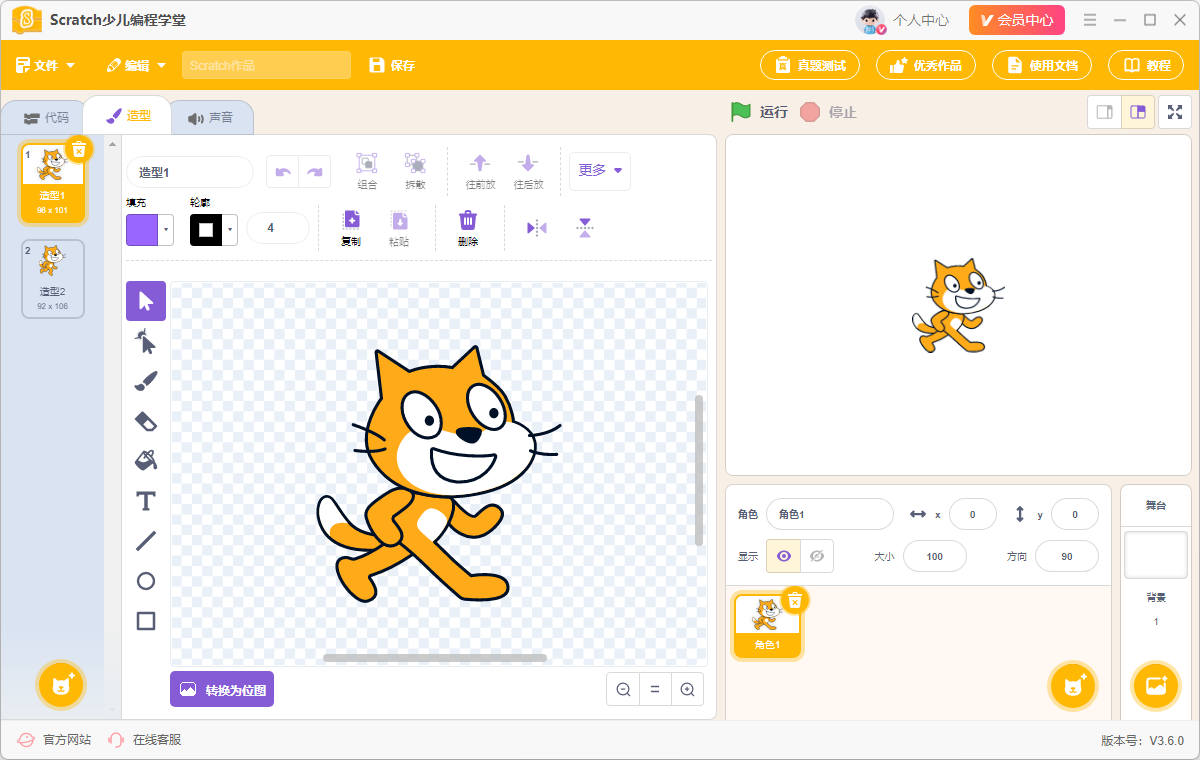Open 个人中心
This screenshot has height=760, width=1200.
903,20
